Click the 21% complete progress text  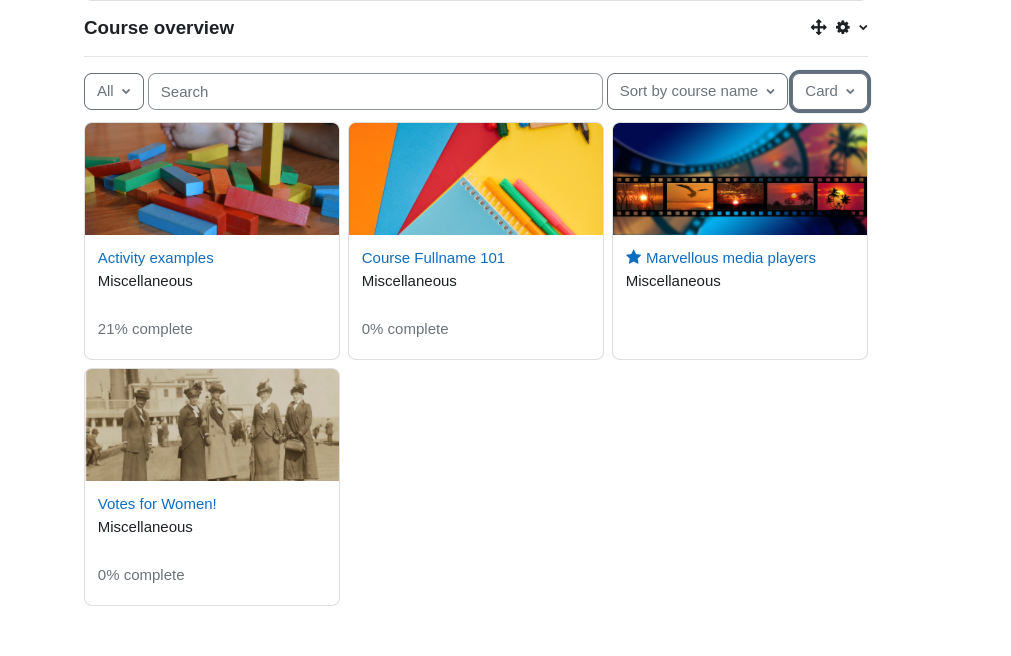click(x=145, y=329)
